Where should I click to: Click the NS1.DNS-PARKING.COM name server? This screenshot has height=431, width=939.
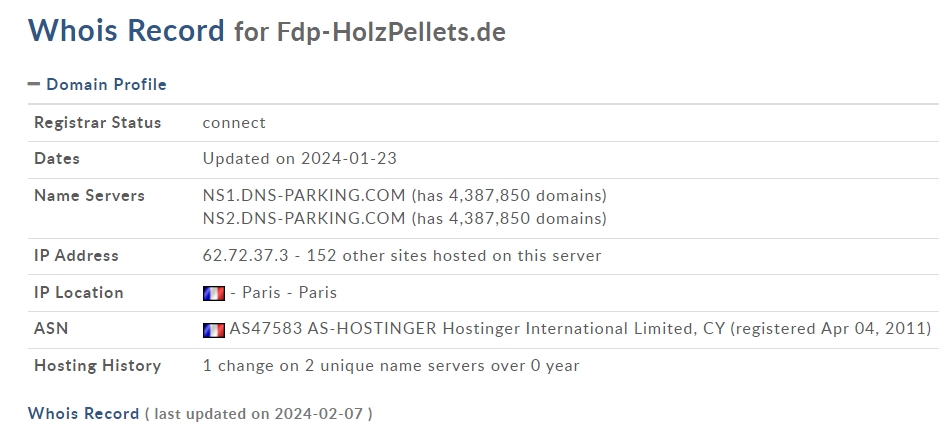(x=304, y=196)
